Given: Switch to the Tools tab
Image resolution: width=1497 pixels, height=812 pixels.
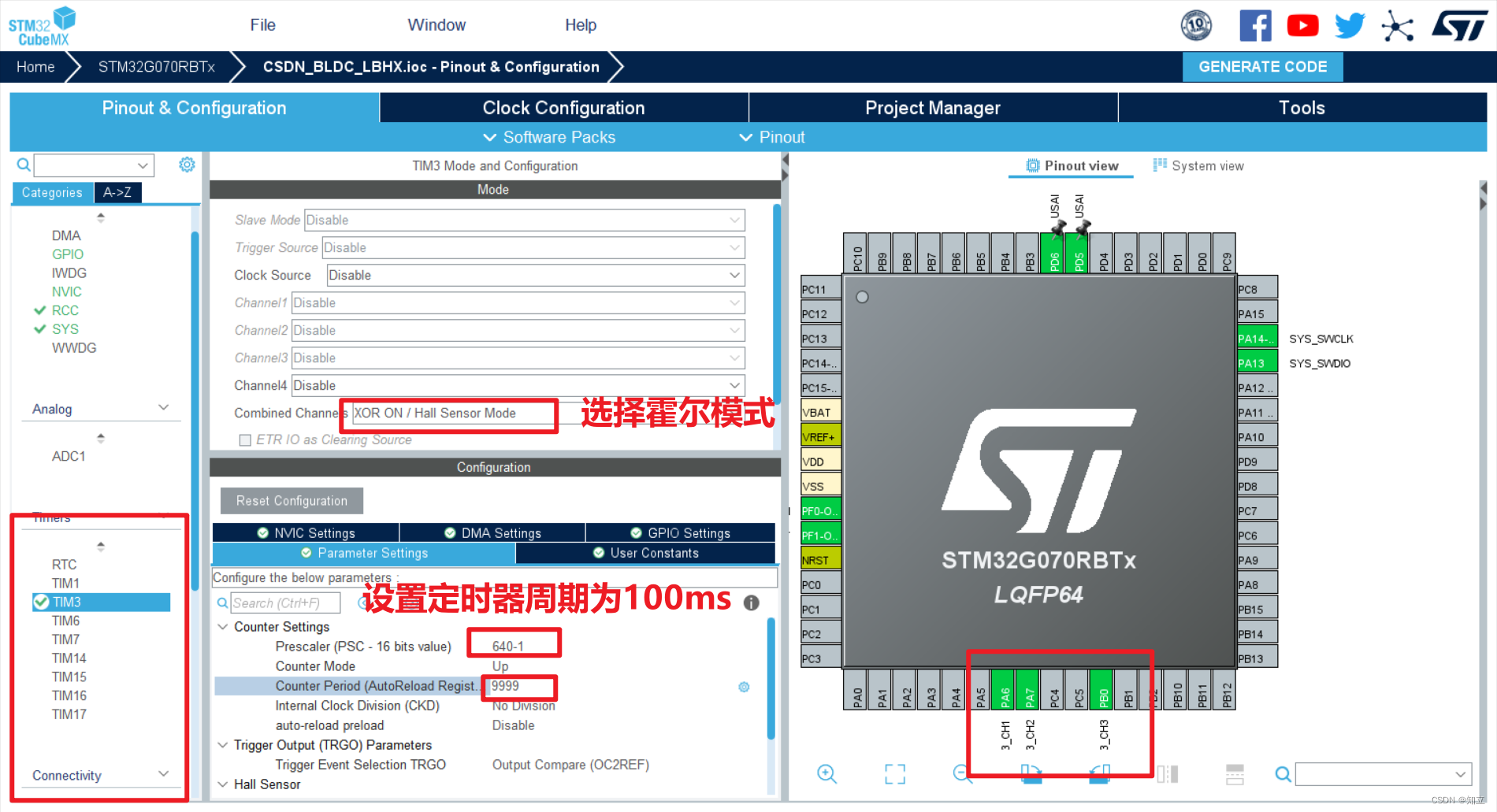Looking at the screenshot, I should pos(1302,108).
